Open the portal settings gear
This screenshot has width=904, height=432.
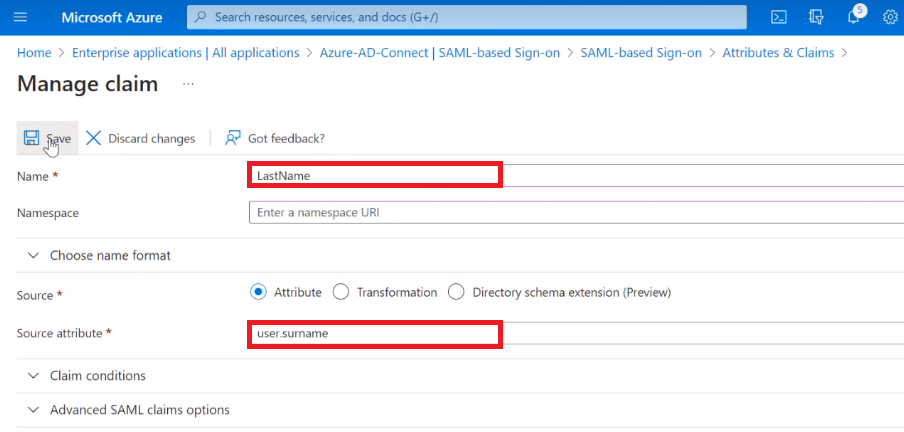890,18
